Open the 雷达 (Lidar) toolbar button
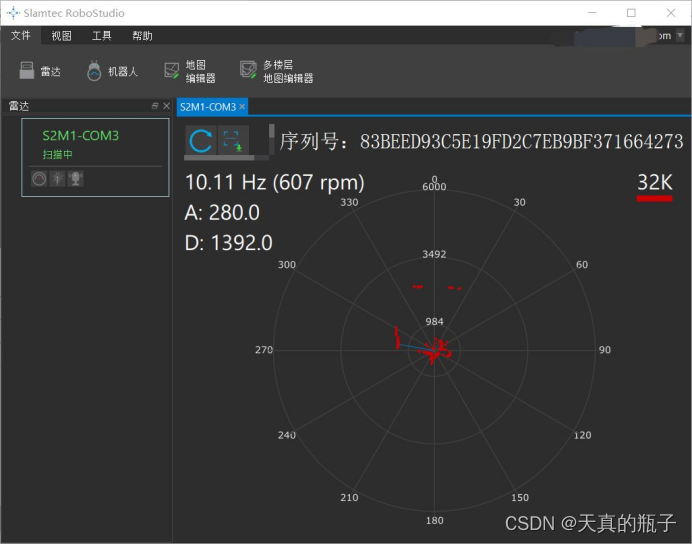The image size is (692, 544). pos(40,71)
